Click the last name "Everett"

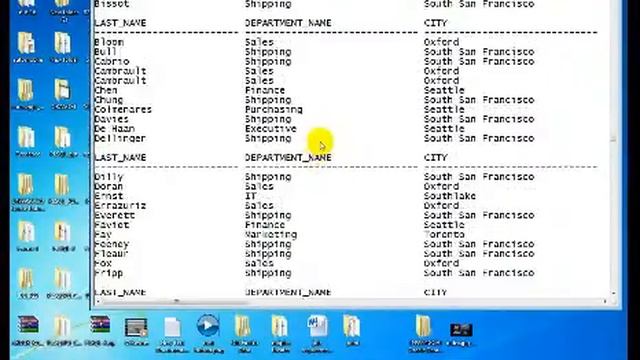pos(114,215)
